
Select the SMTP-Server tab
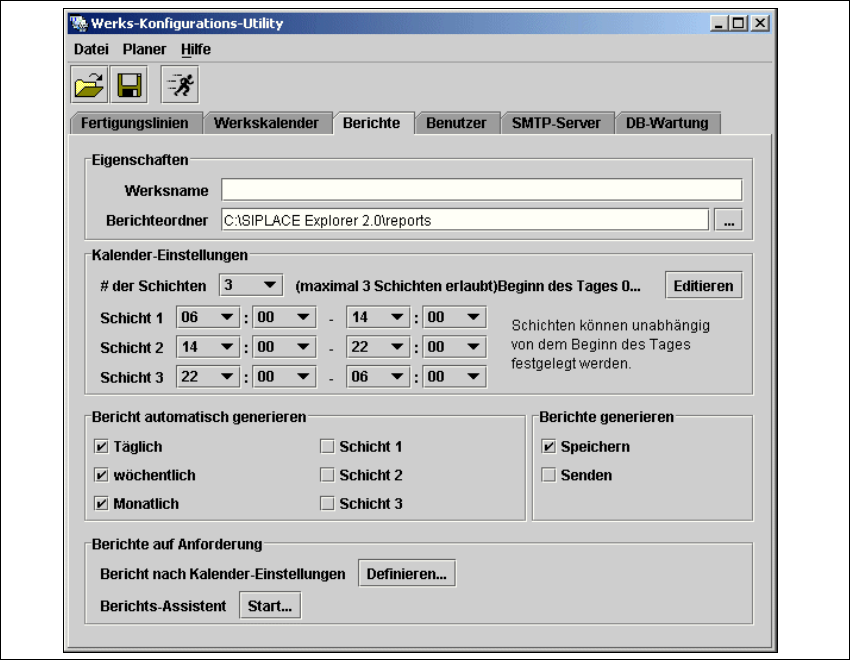tap(556, 123)
